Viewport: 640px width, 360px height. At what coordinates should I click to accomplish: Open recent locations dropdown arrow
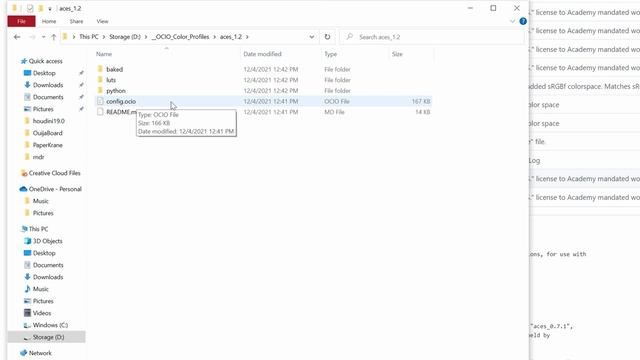[x=43, y=37]
